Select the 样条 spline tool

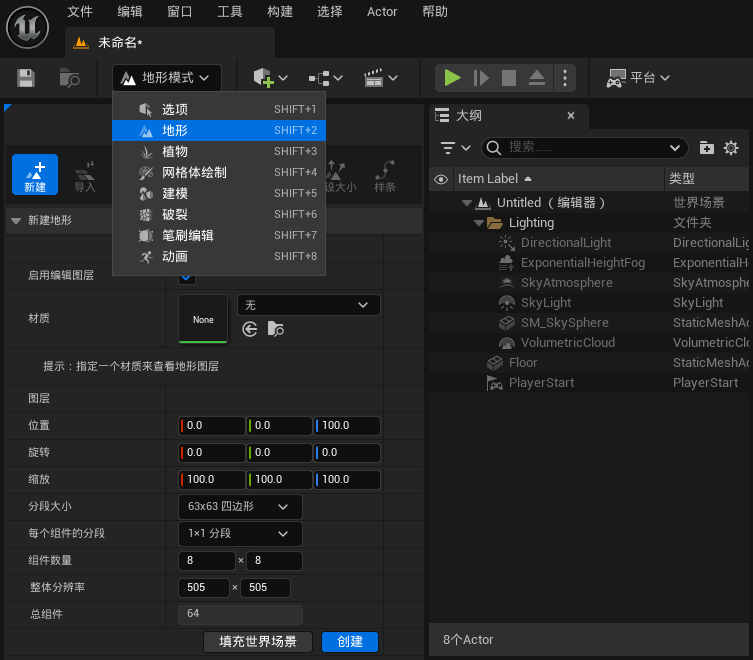tap(385, 177)
